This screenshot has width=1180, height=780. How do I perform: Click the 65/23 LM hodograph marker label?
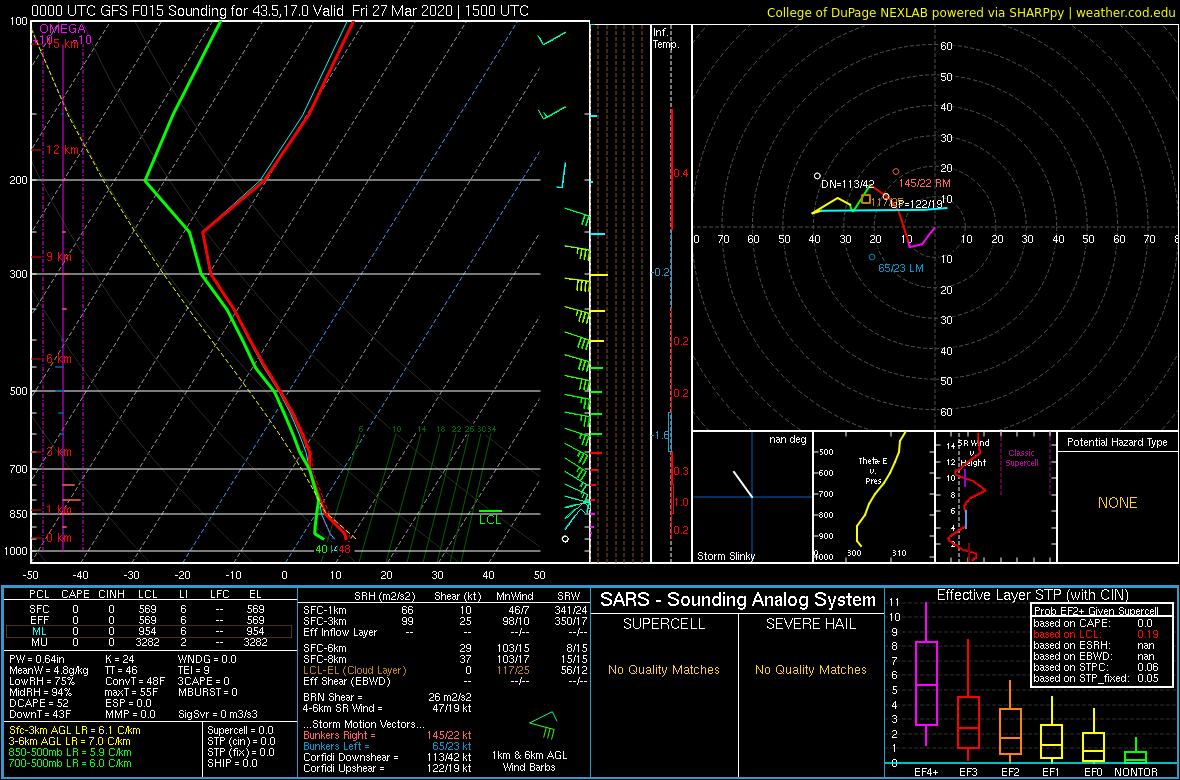901,267
